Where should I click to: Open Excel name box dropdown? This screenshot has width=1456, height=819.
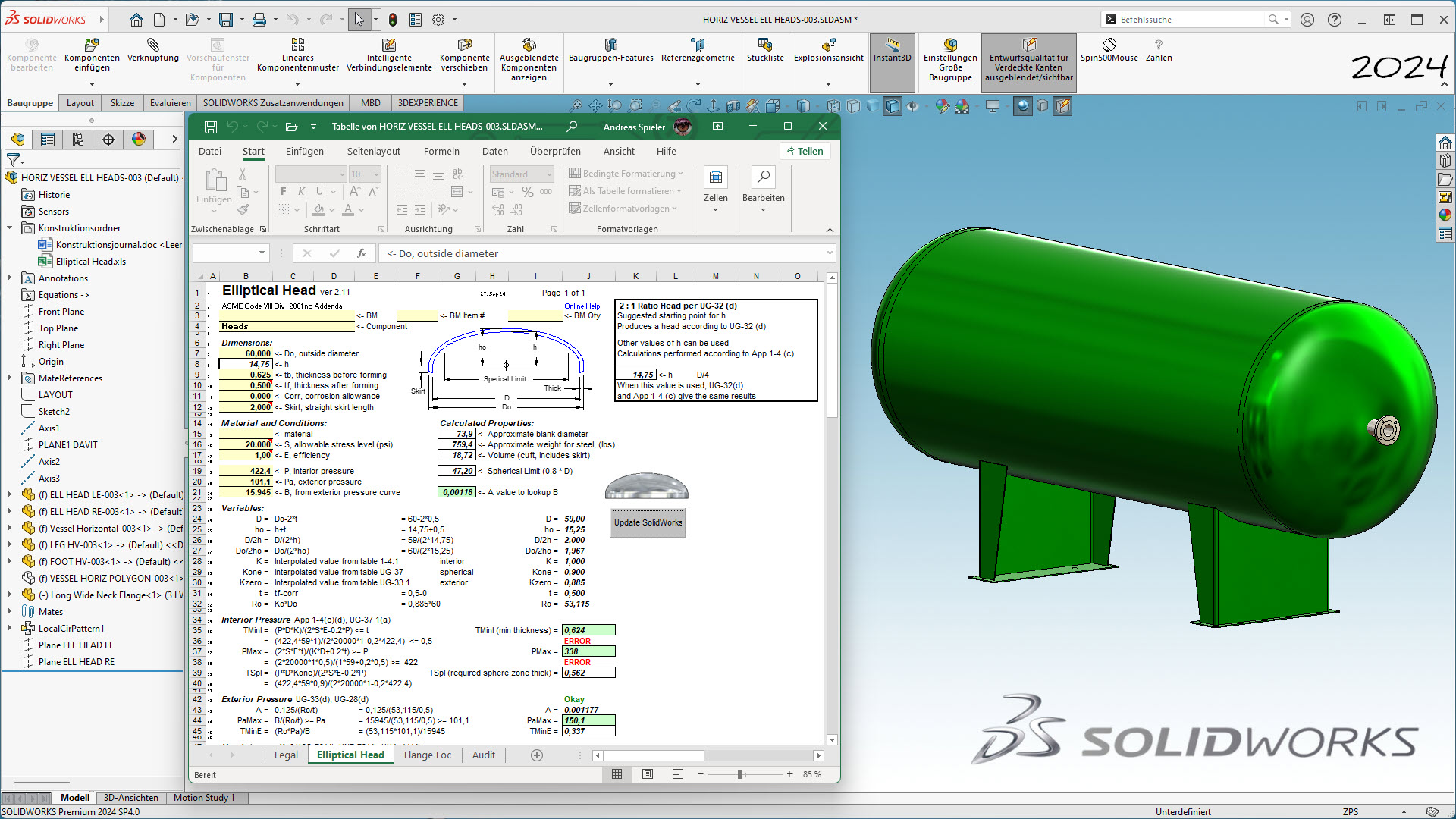click(262, 253)
